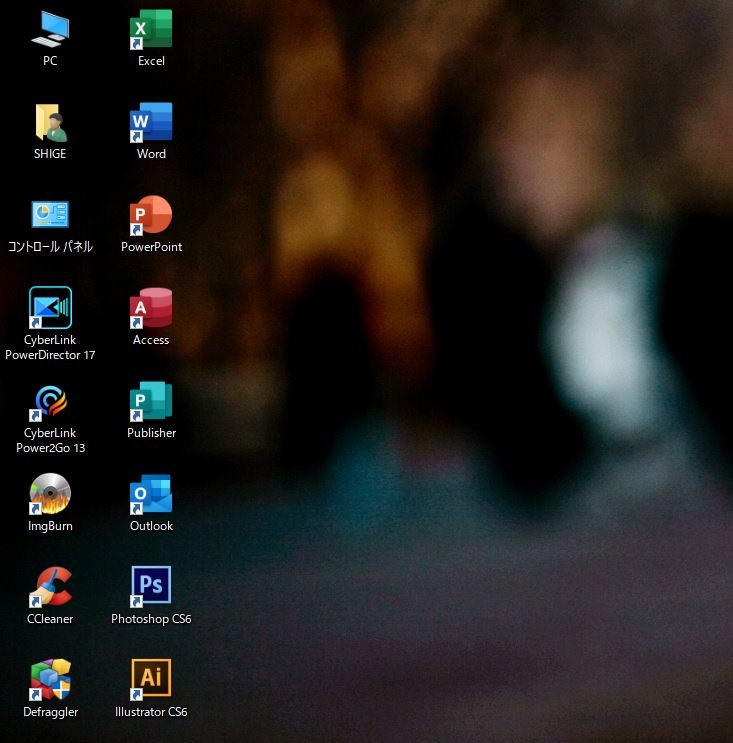Image resolution: width=733 pixels, height=743 pixels.
Task: Select the Outlook shortcut icon
Action: (x=151, y=494)
